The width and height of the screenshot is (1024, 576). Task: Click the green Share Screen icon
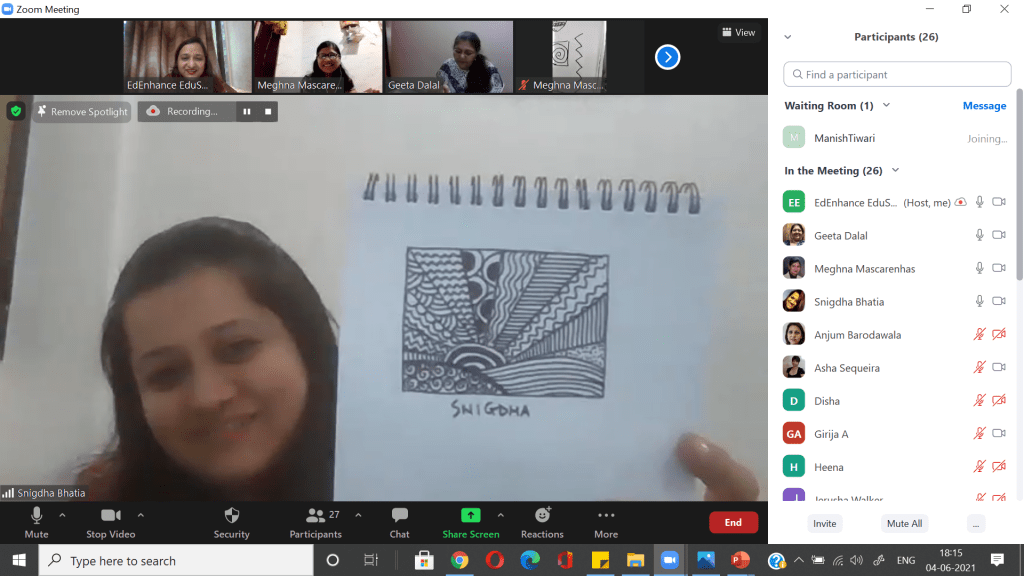pyautogui.click(x=470, y=516)
